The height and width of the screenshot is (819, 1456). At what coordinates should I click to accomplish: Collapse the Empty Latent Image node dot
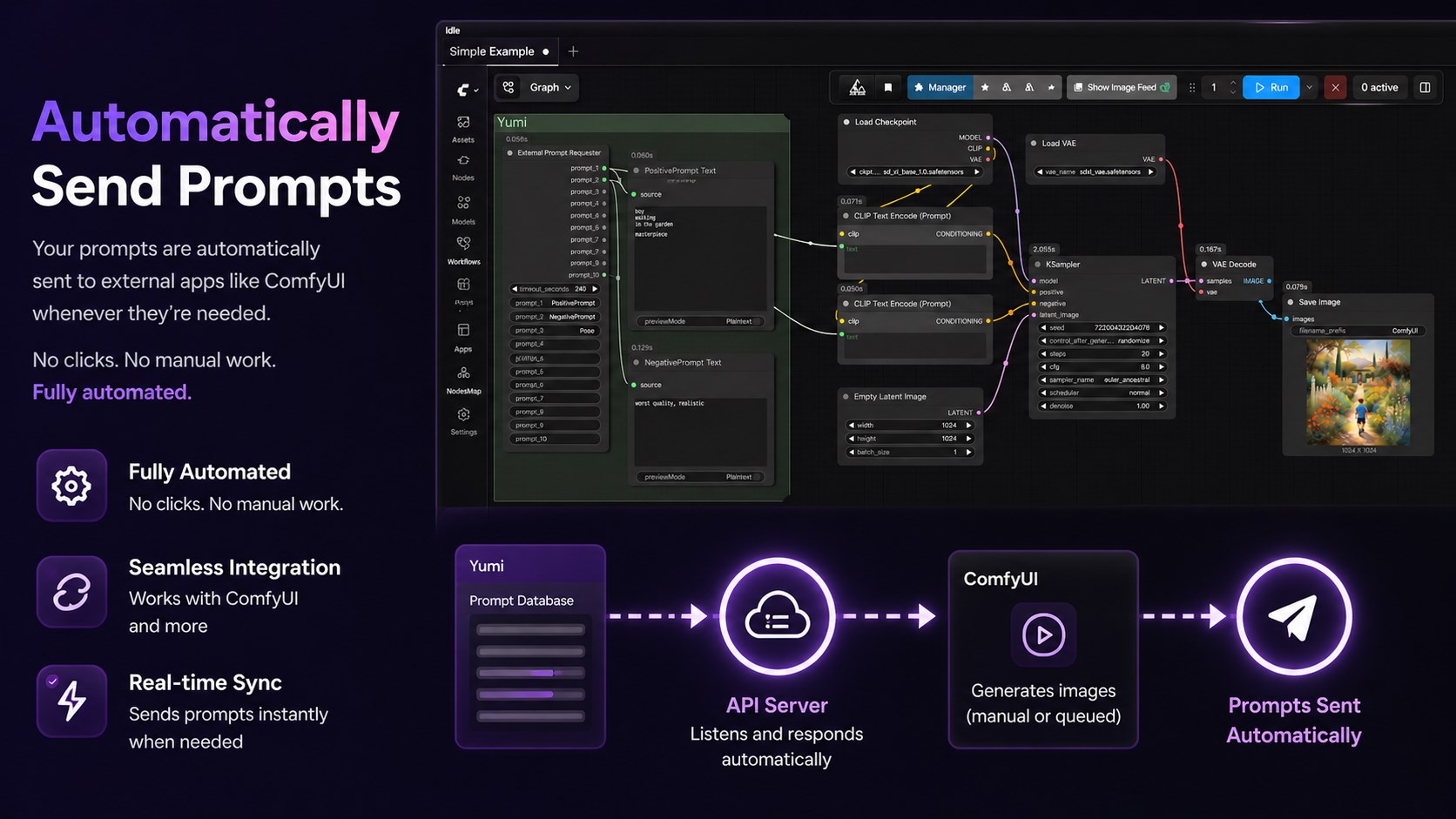point(846,396)
